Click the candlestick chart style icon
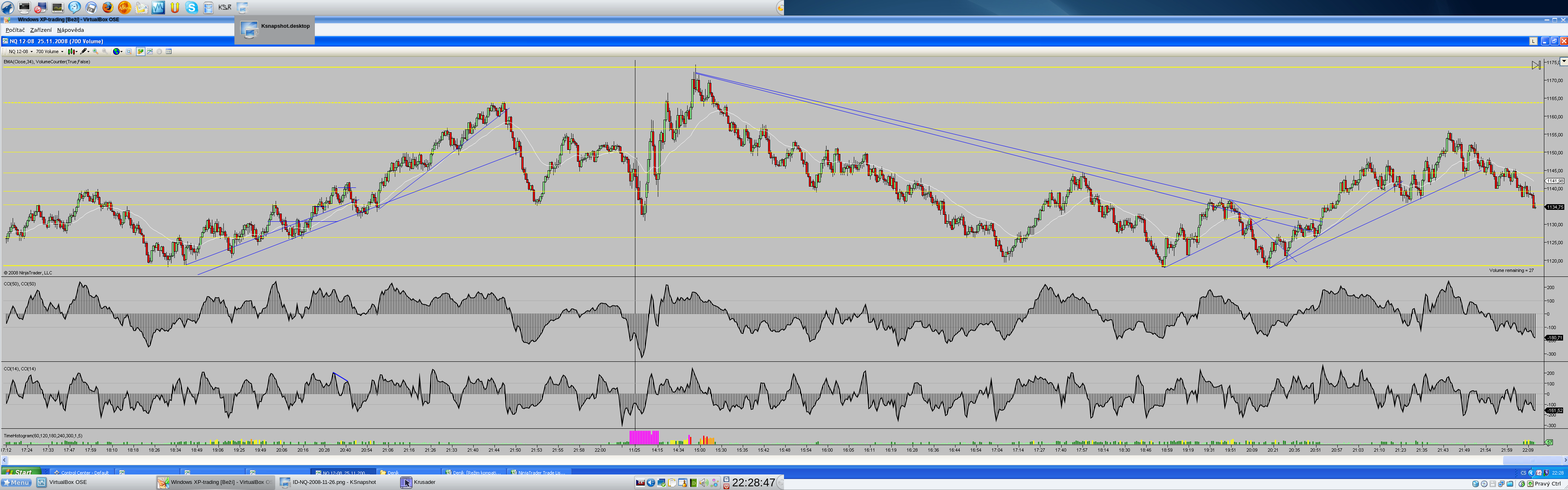 click(71, 52)
